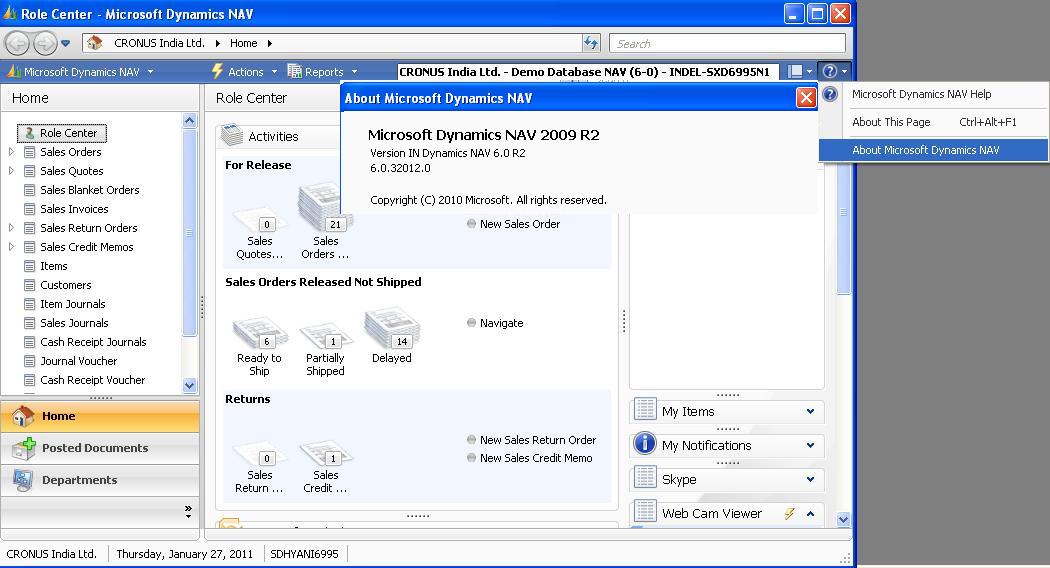Click the work date in status bar

click(x=185, y=554)
